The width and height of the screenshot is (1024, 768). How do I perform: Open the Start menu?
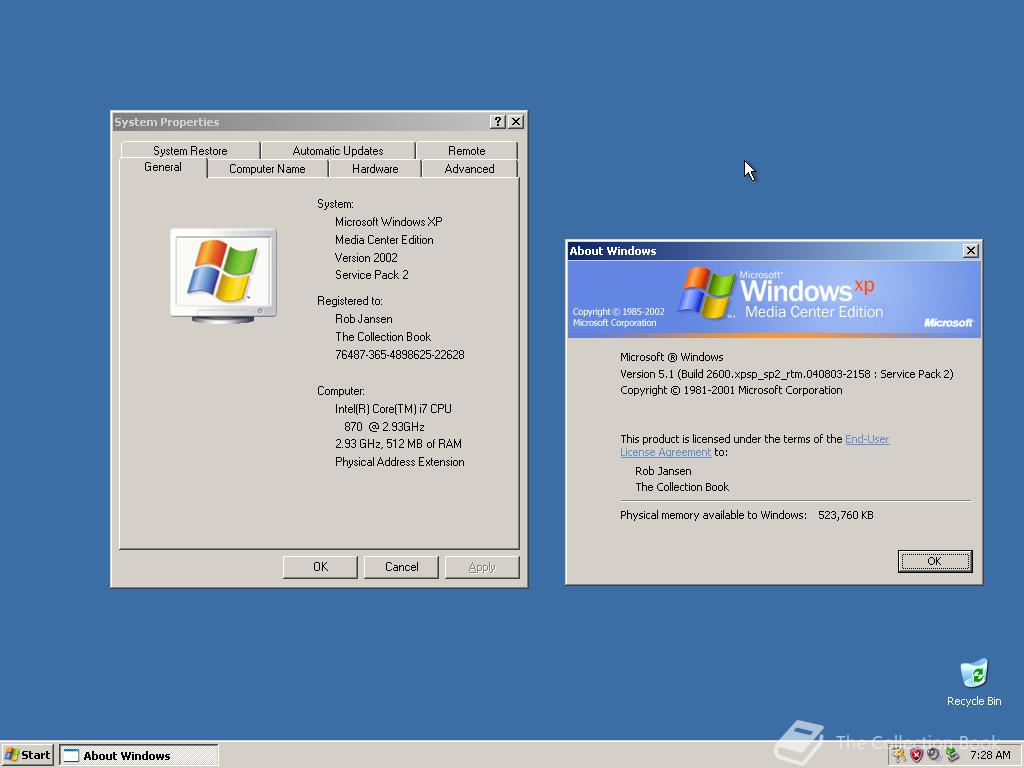(x=27, y=756)
